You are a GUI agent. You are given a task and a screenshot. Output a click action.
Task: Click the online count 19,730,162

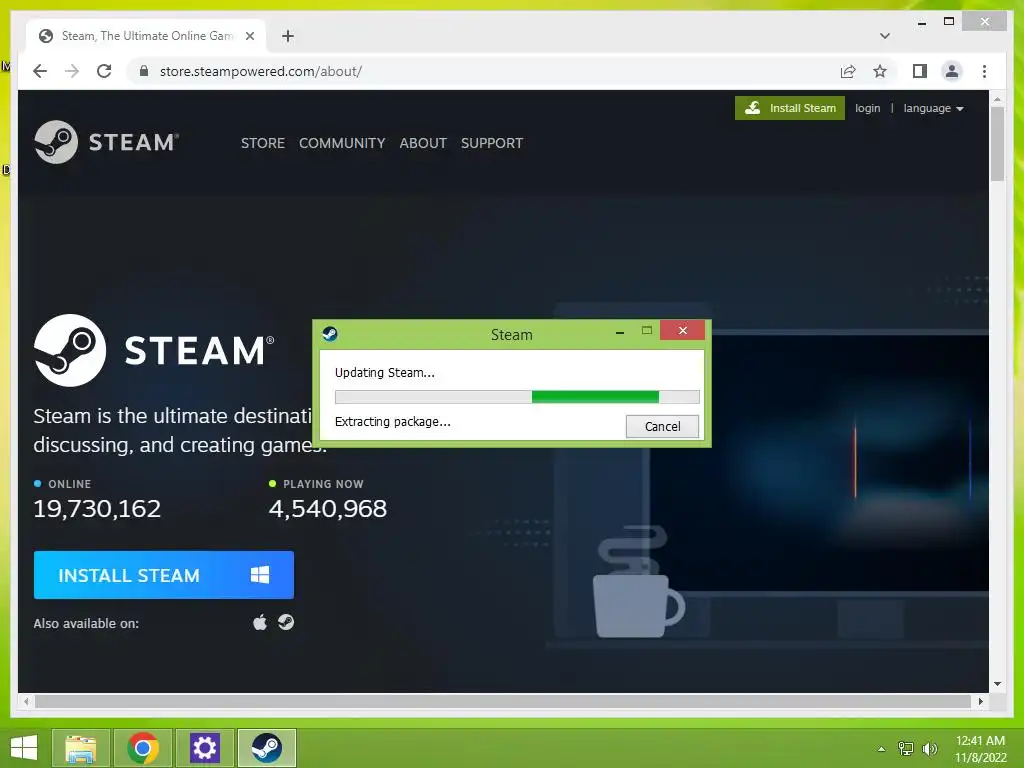click(x=97, y=509)
